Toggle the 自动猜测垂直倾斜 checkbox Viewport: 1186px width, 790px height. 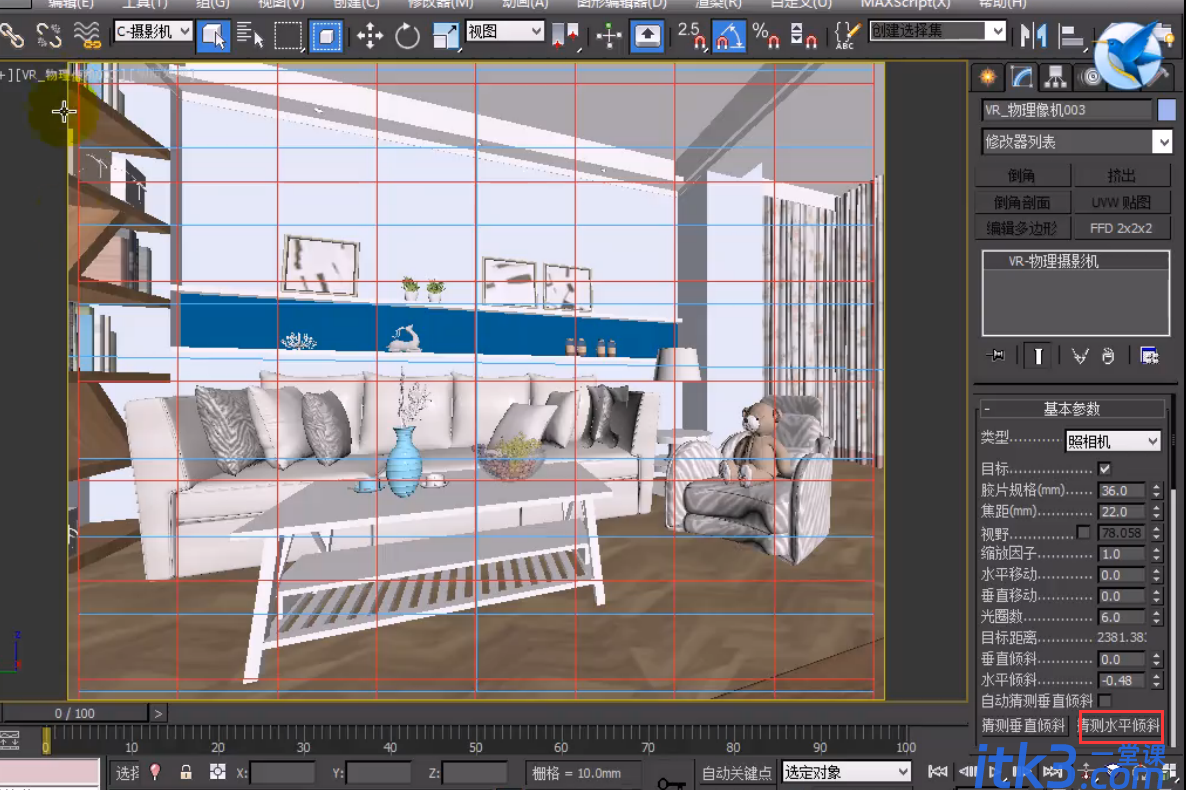tap(1105, 701)
